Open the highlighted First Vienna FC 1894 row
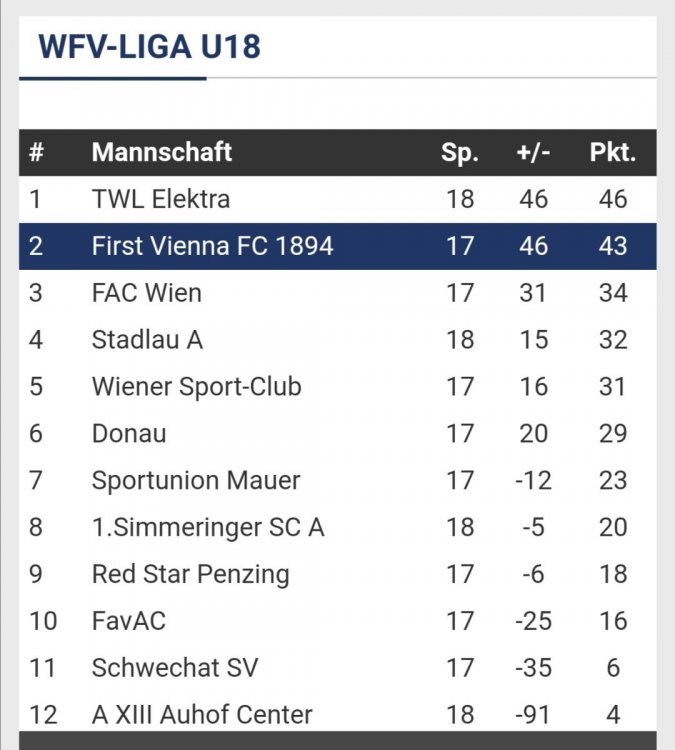This screenshot has width=675, height=750. pyautogui.click(x=338, y=246)
